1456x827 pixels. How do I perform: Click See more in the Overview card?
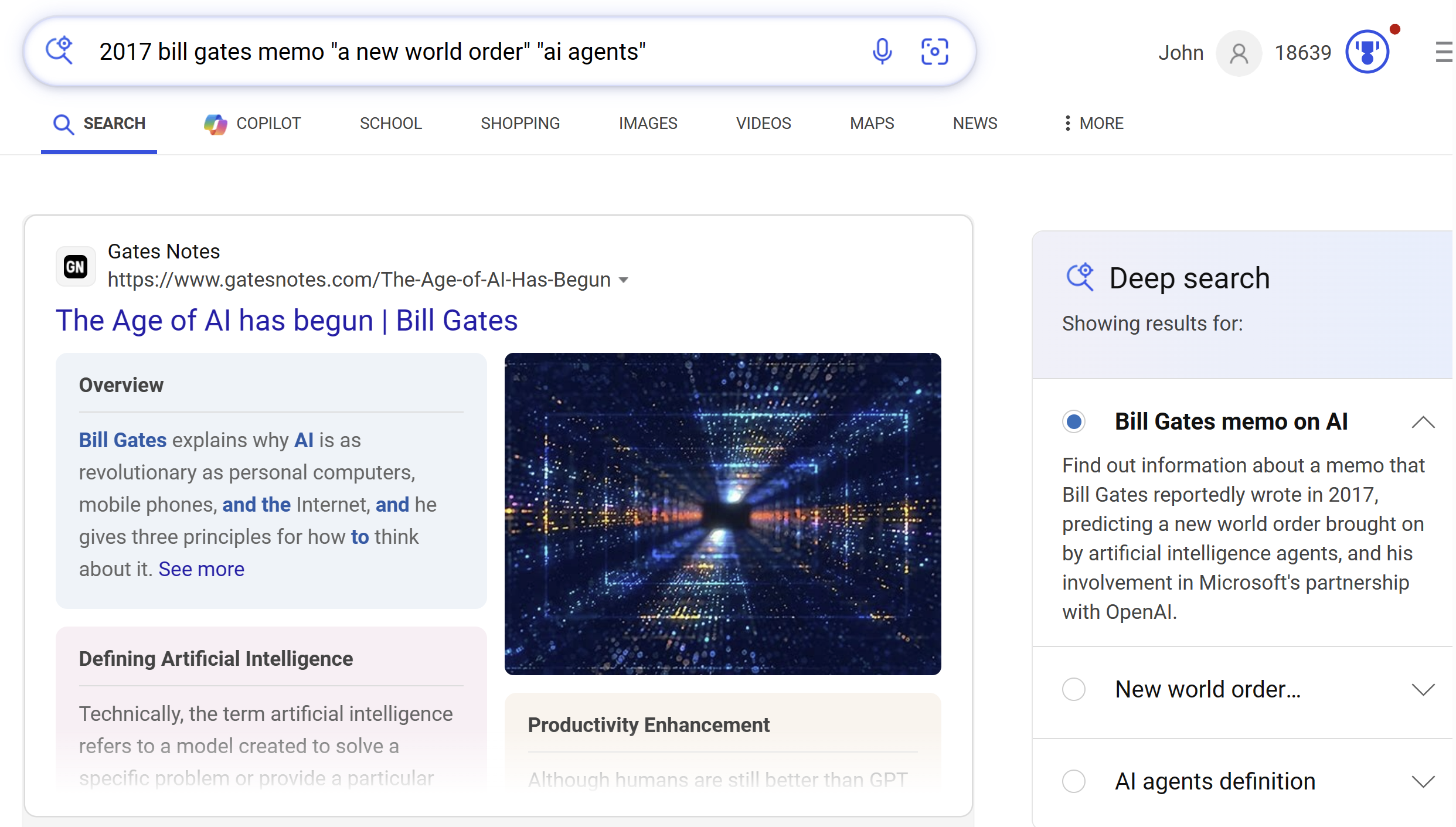[x=201, y=569]
